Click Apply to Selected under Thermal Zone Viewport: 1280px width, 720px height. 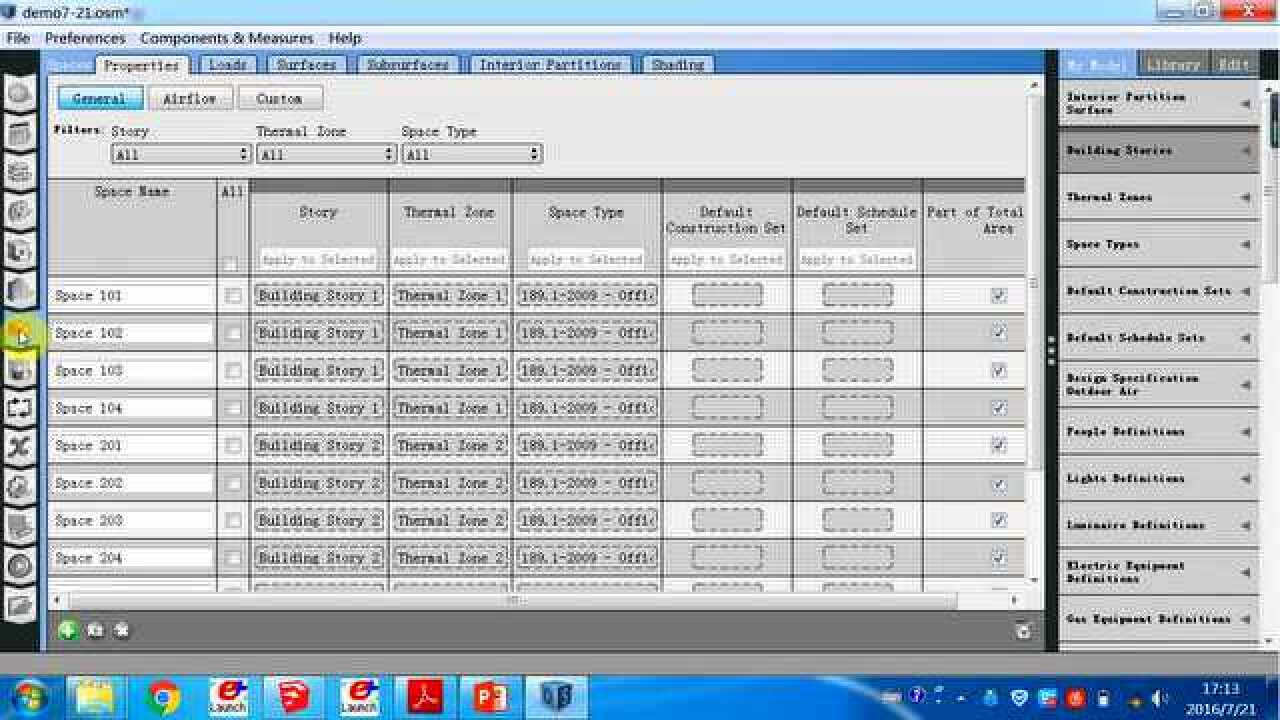tap(449, 259)
